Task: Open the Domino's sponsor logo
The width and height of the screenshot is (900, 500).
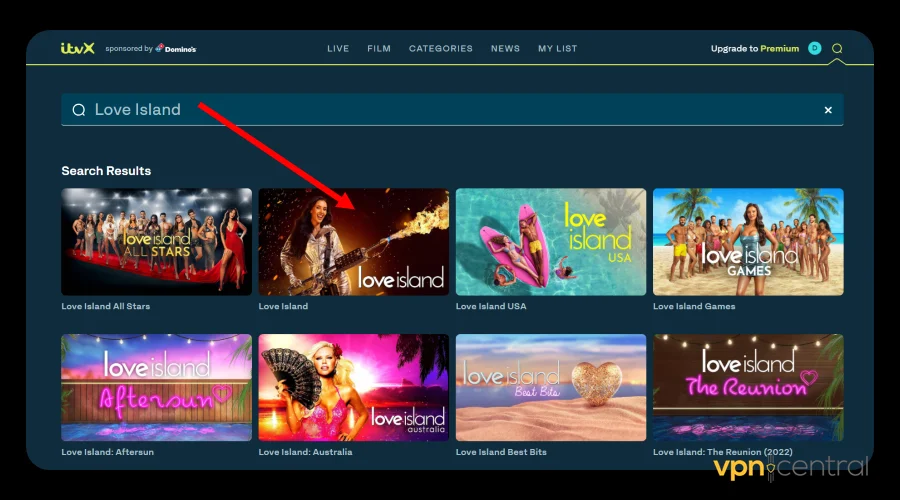Action: pos(176,48)
